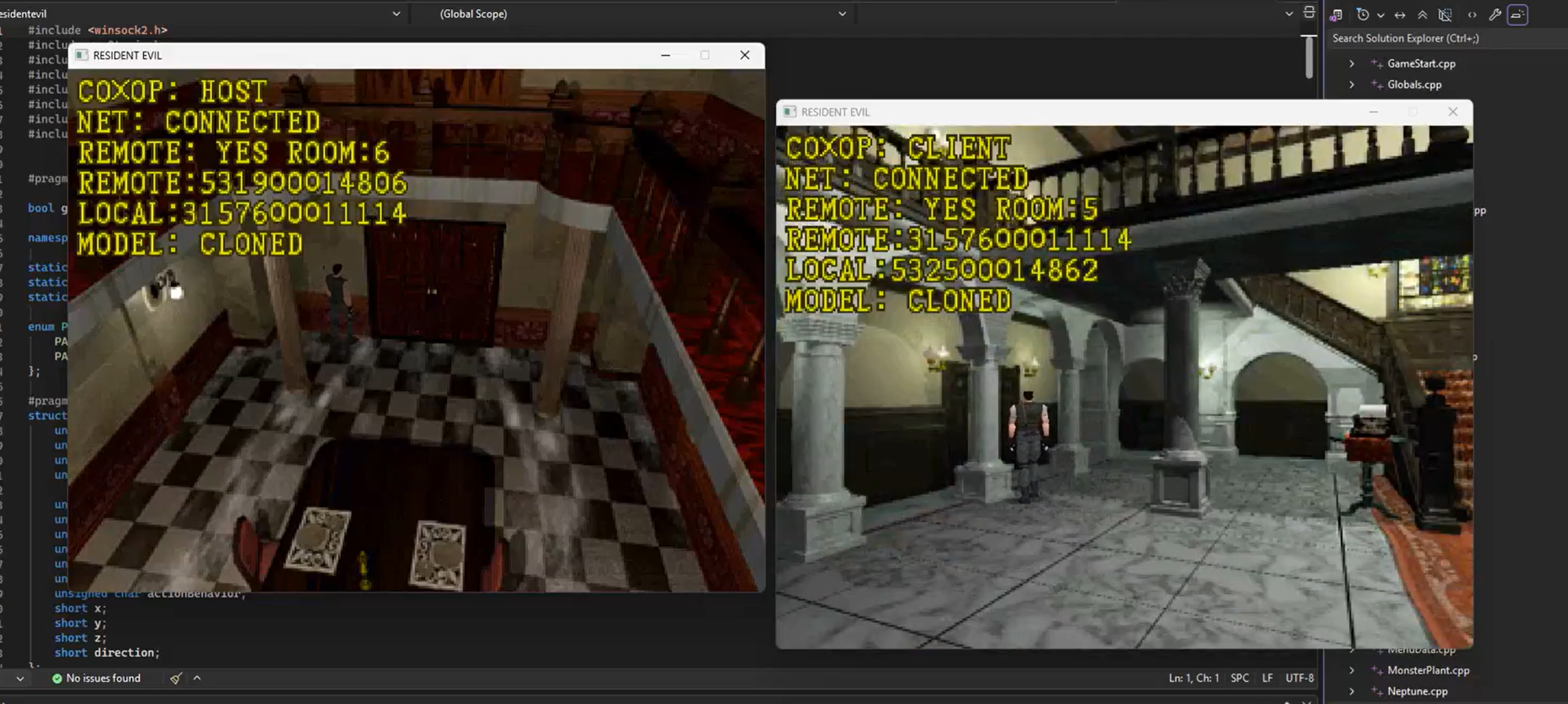Image resolution: width=1568 pixels, height=704 pixels.
Task: Maximize the host RESIDENT EVIL window
Action: click(705, 55)
